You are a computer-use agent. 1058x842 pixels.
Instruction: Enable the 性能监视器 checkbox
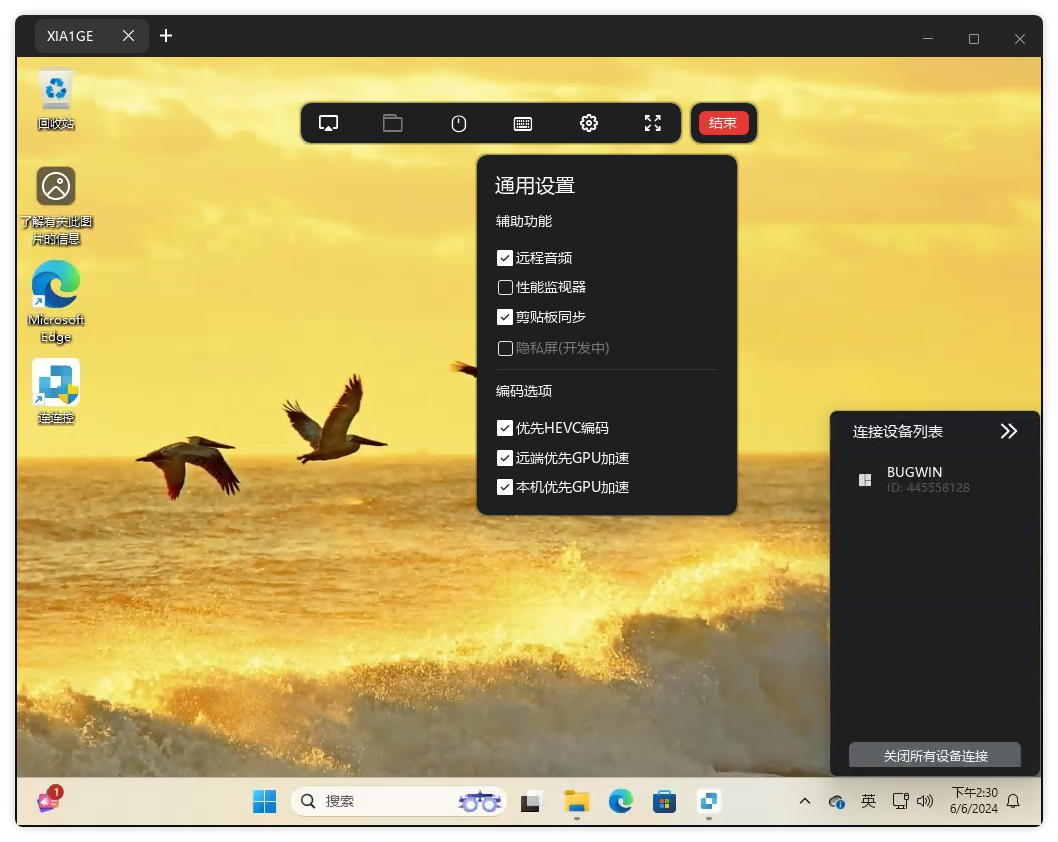(505, 287)
